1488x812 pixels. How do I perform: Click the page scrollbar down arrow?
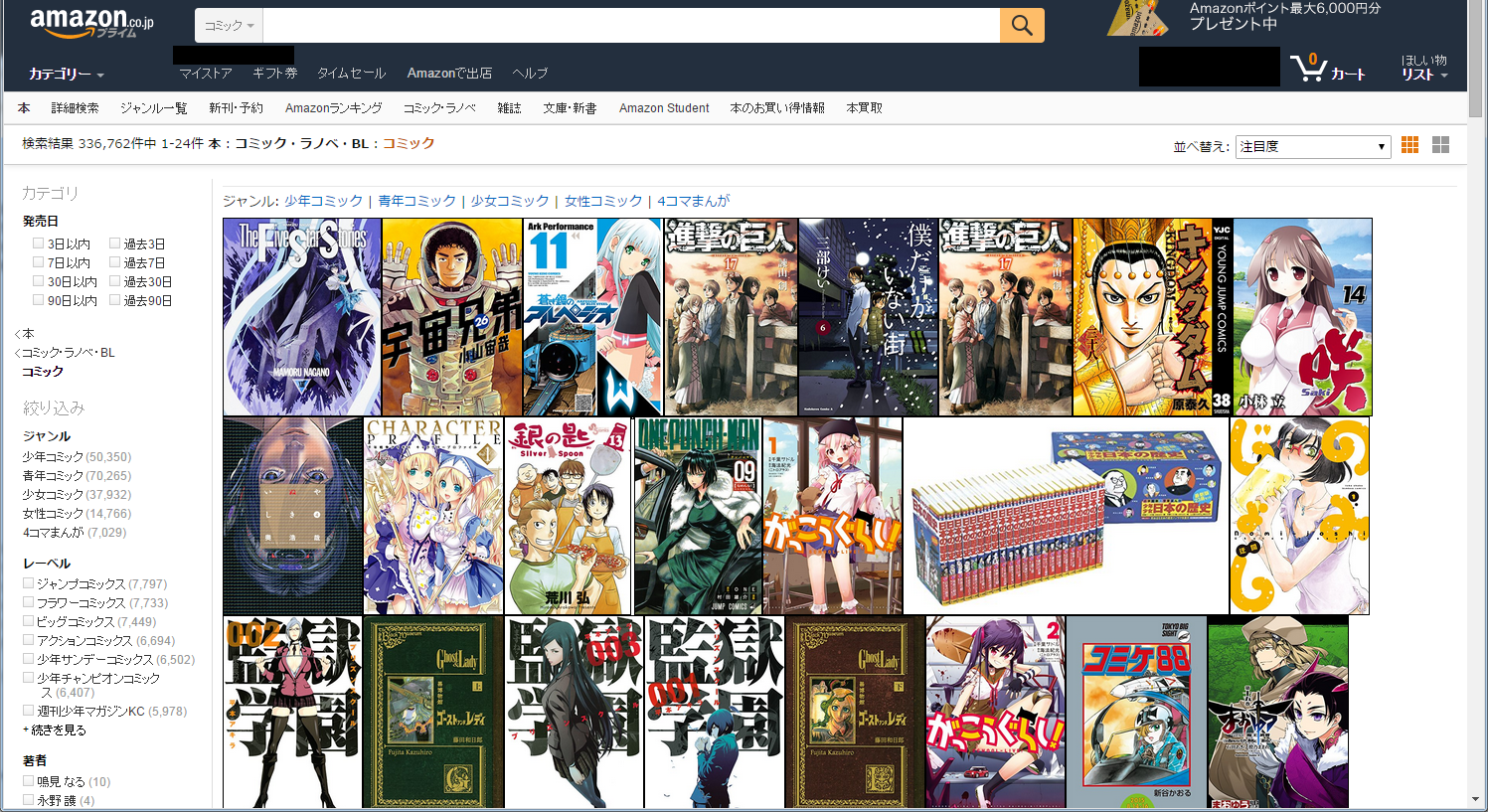(1475, 801)
